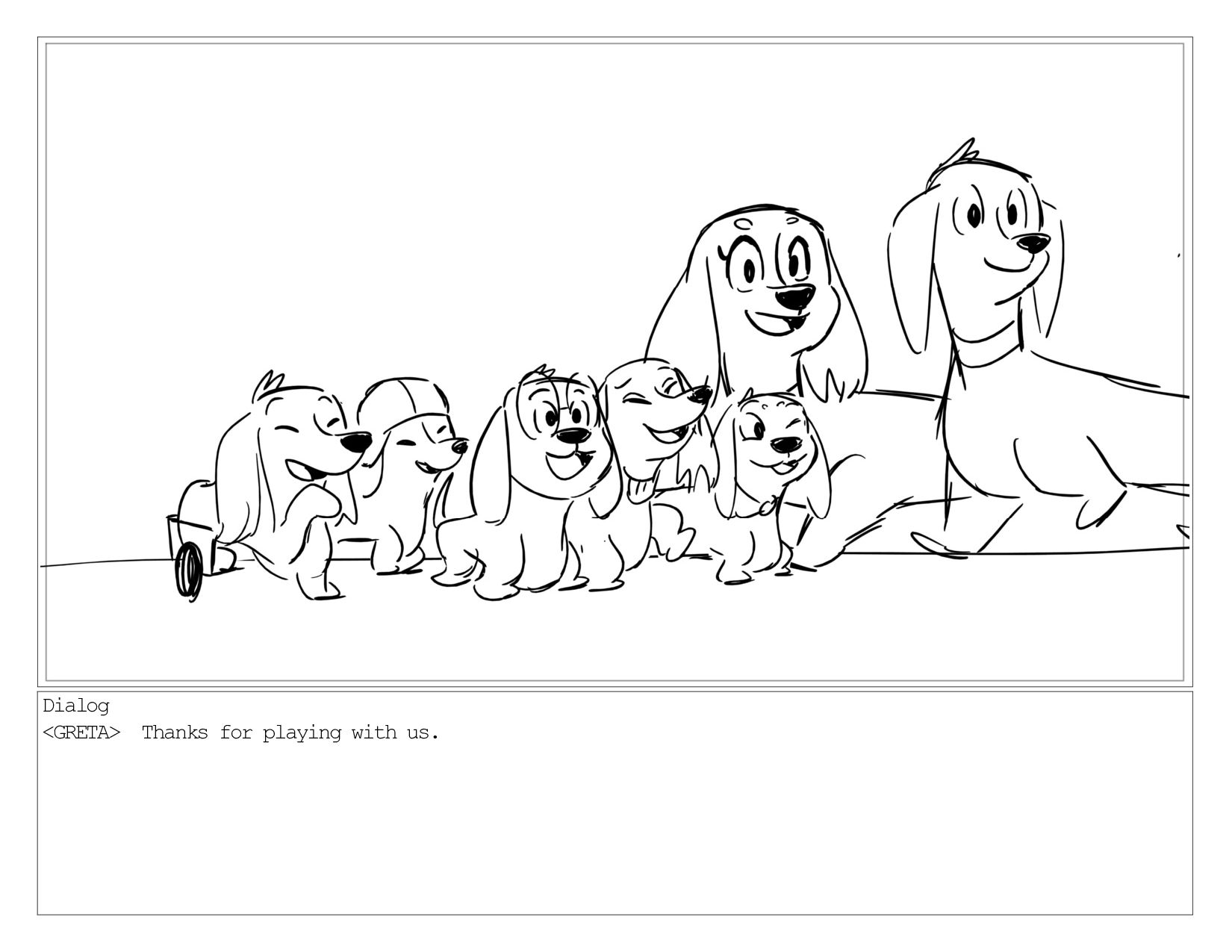Click the wheel on the puppy's cart
This screenshot has width=1232, height=952.
tap(188, 571)
